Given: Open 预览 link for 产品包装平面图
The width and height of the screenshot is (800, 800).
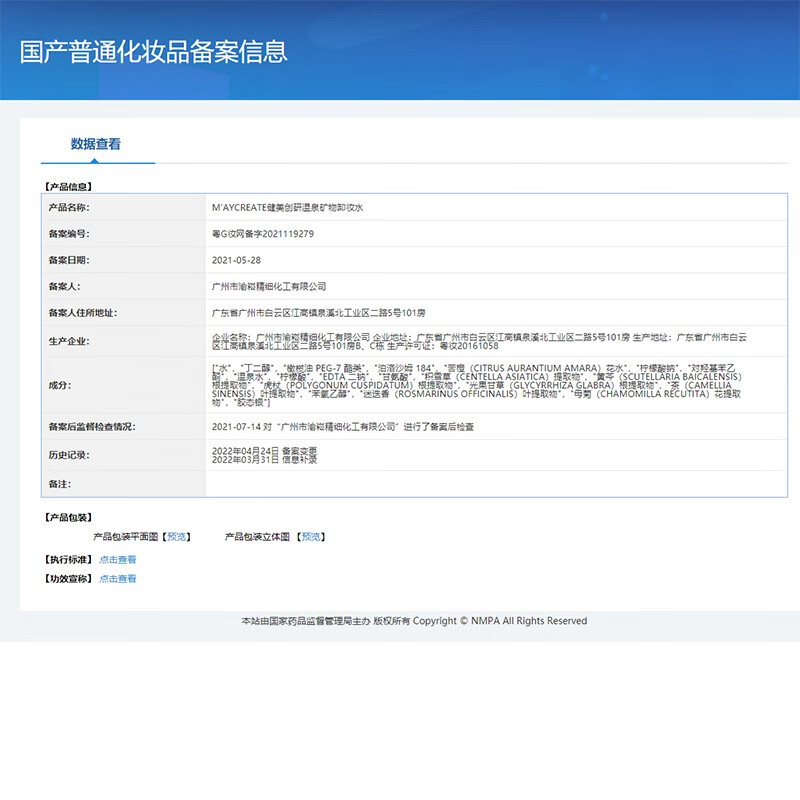Looking at the screenshot, I should [x=177, y=537].
